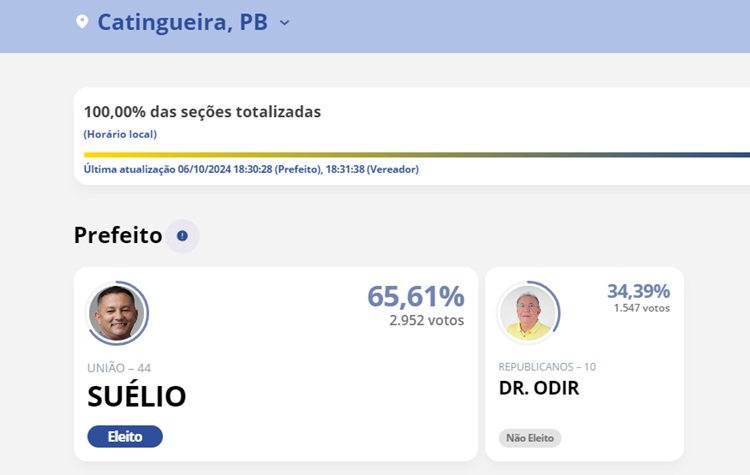Screen dimensions: 750x475
Task: Click the Eleito badge
Action: coord(125,436)
